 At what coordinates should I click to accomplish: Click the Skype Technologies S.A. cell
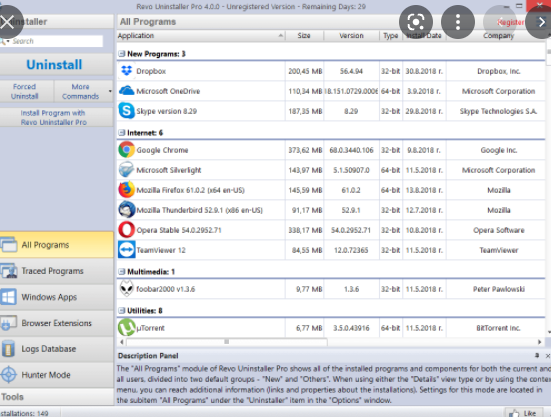[498, 111]
